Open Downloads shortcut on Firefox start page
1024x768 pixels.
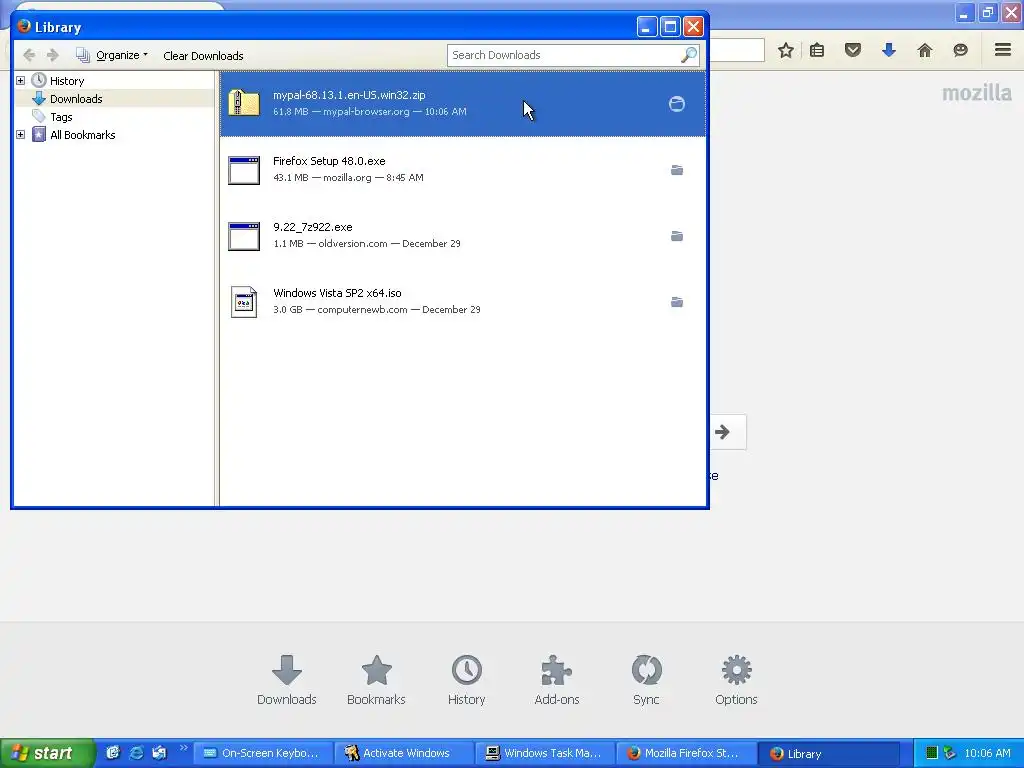(287, 680)
